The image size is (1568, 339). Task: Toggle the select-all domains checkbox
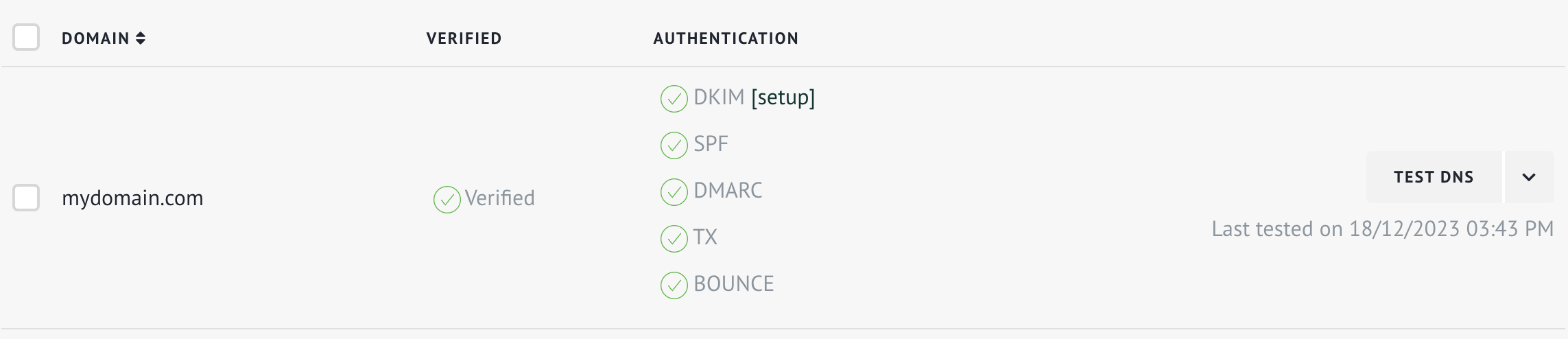pos(26,37)
